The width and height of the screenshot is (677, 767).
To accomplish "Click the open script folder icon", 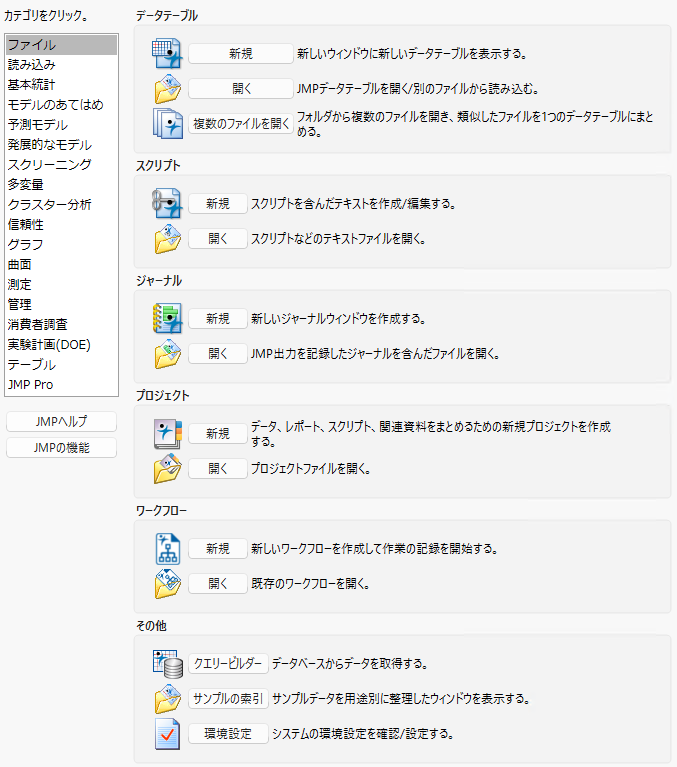I will pyautogui.click(x=168, y=239).
